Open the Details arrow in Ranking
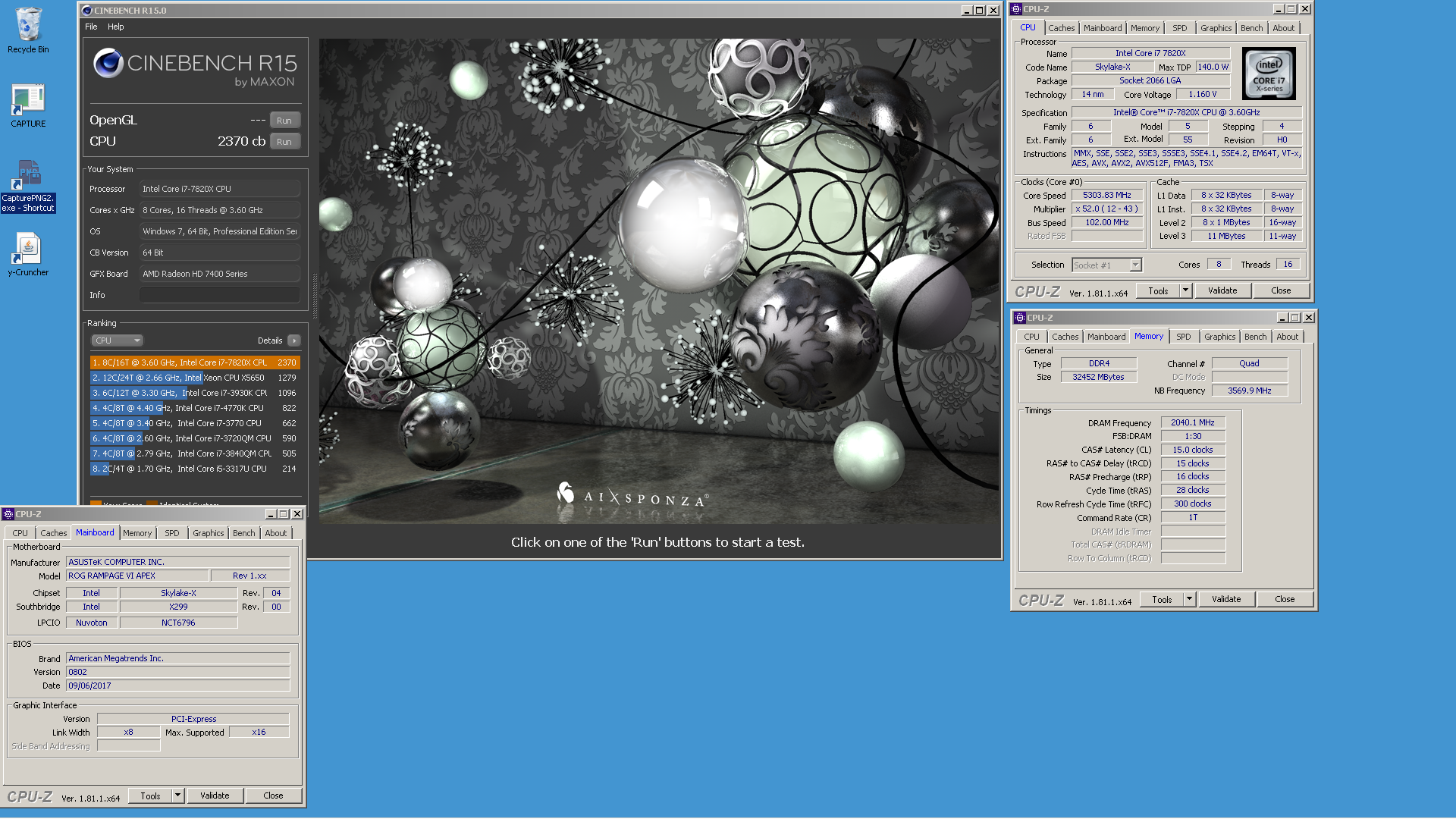The height and width of the screenshot is (819, 1456). [294, 340]
